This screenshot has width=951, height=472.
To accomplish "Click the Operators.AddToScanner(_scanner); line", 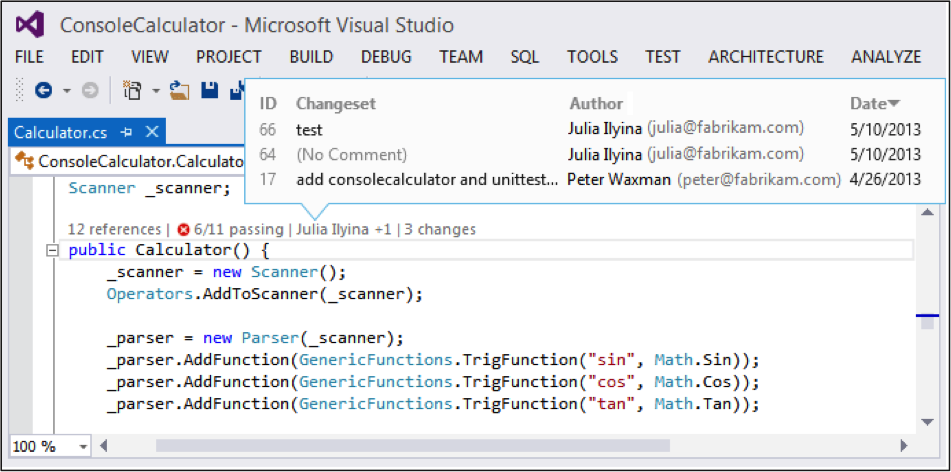I will tap(264, 295).
